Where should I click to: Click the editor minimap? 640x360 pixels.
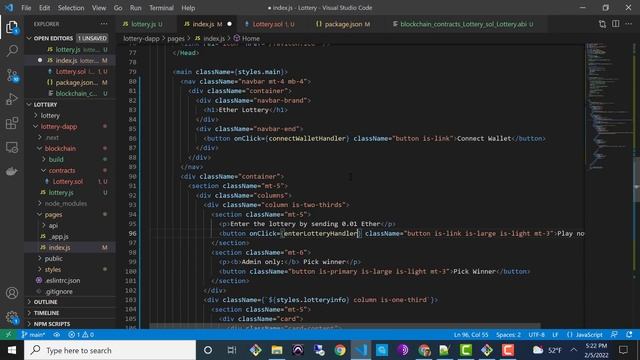click(608, 106)
